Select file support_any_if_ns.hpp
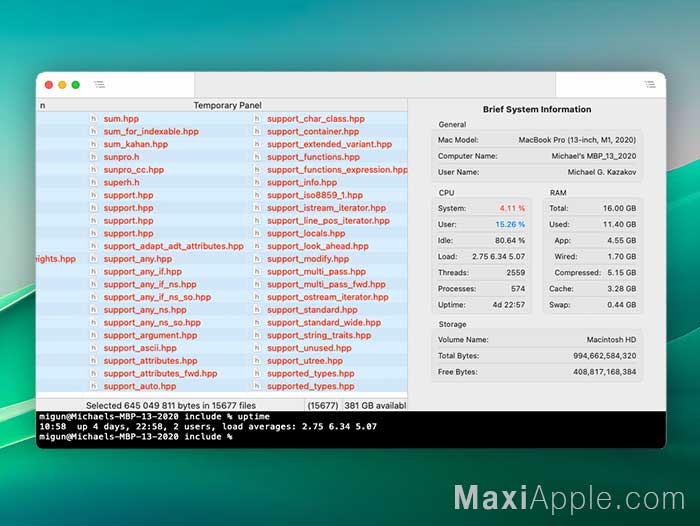 point(150,284)
